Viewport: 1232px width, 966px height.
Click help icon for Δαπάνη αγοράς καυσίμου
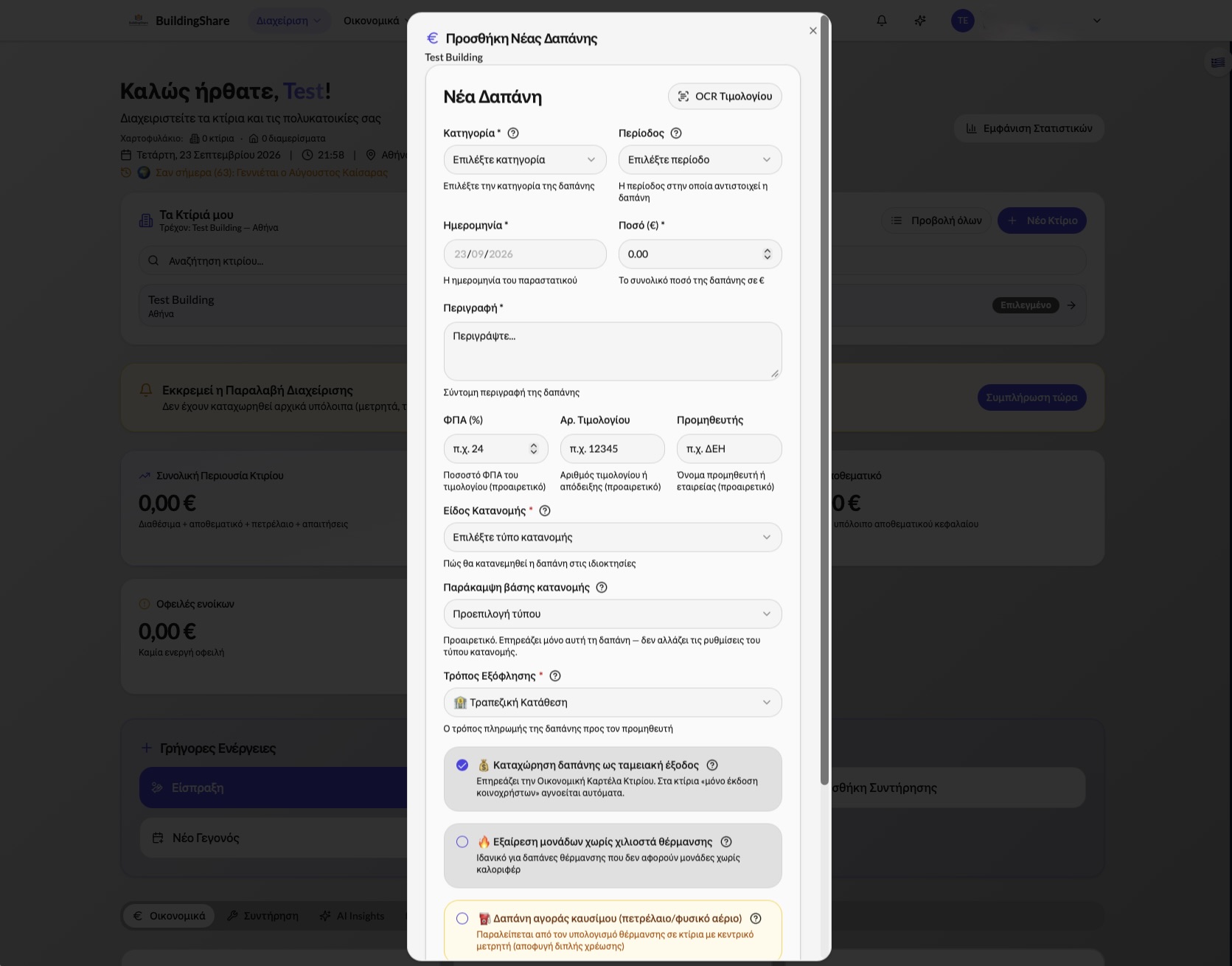point(756,919)
